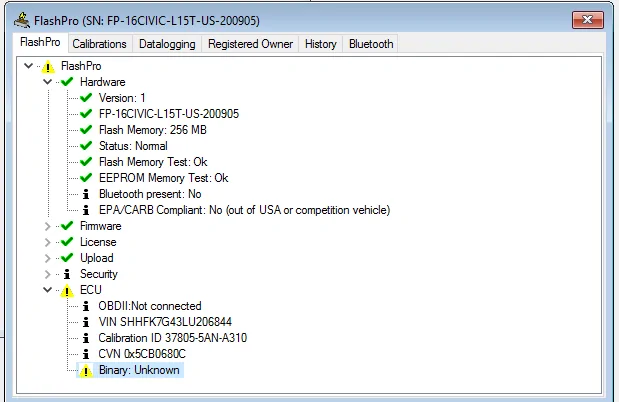This screenshot has height=402, width=619.
Task: Expand the License tree node
Action: (x=47, y=242)
